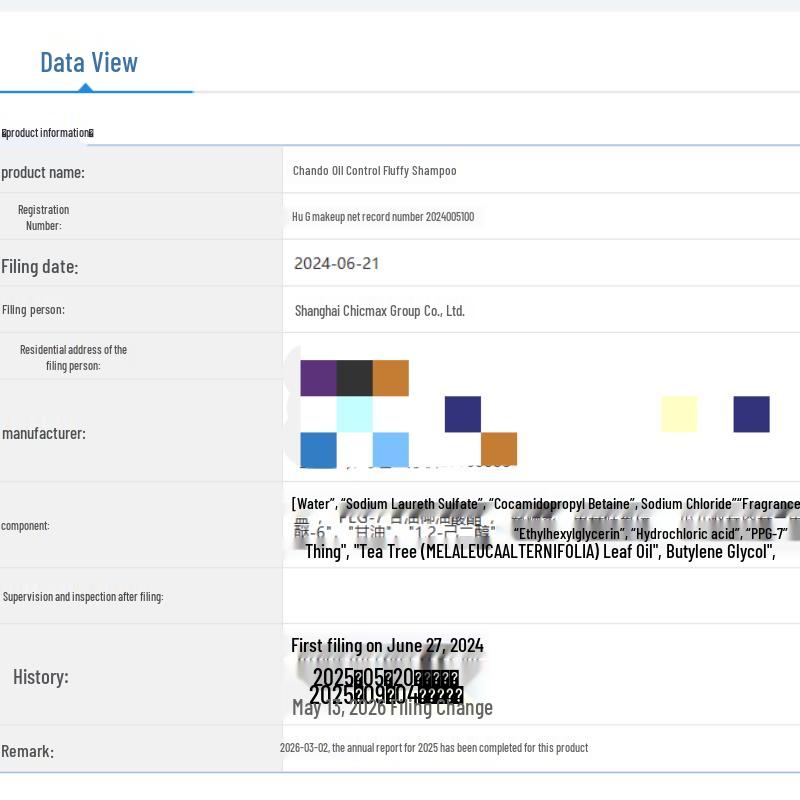Select the product information section header
Image resolution: width=800 pixels, height=800 pixels.
pos(47,133)
